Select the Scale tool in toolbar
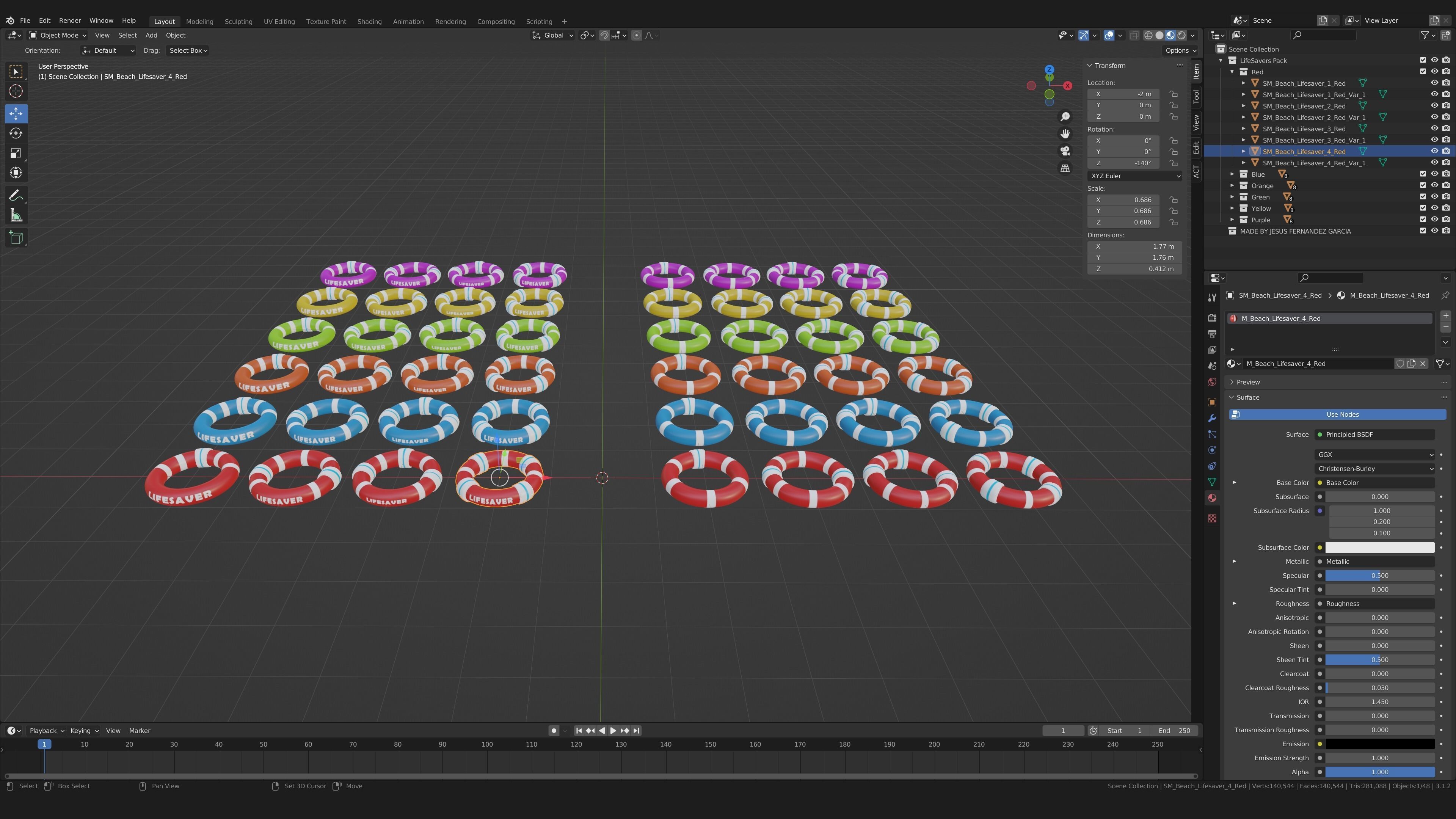1456x819 pixels. click(16, 153)
